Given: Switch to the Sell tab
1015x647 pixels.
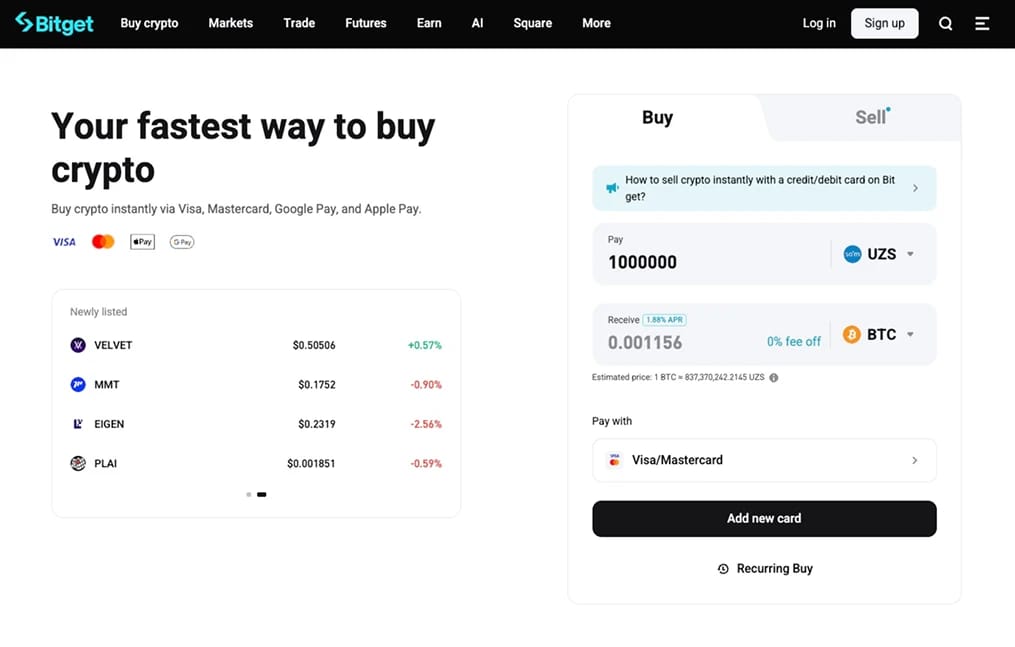Looking at the screenshot, I should [x=871, y=118].
